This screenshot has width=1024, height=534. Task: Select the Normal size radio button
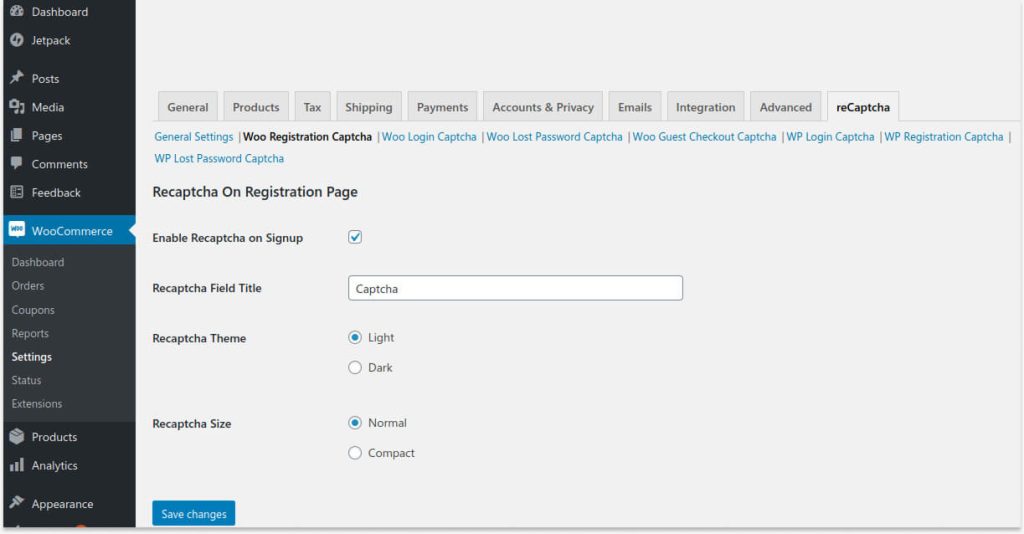[x=355, y=423]
